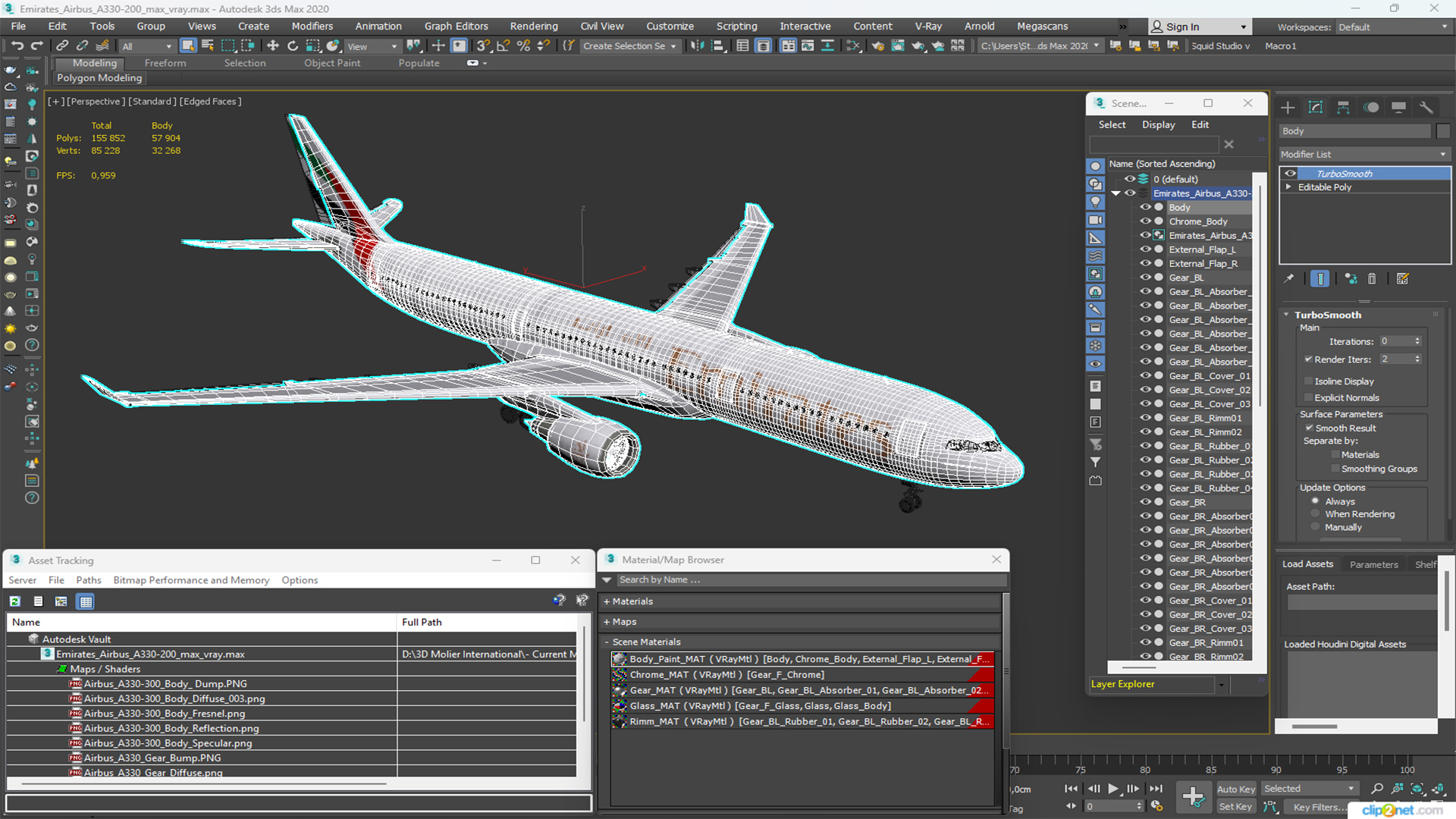Switch to Object Paint ribbon tab
This screenshot has width=1456, height=819.
click(332, 63)
